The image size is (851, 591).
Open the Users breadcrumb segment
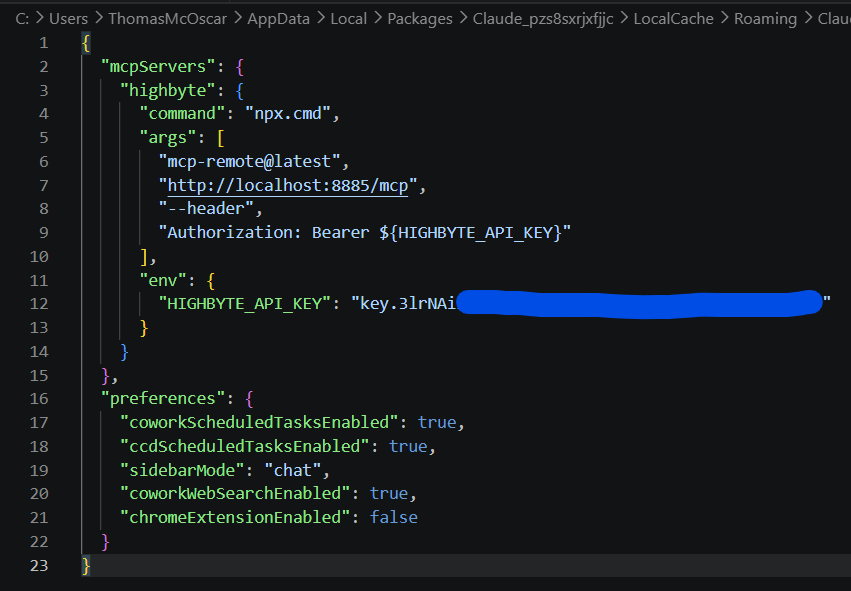click(67, 19)
